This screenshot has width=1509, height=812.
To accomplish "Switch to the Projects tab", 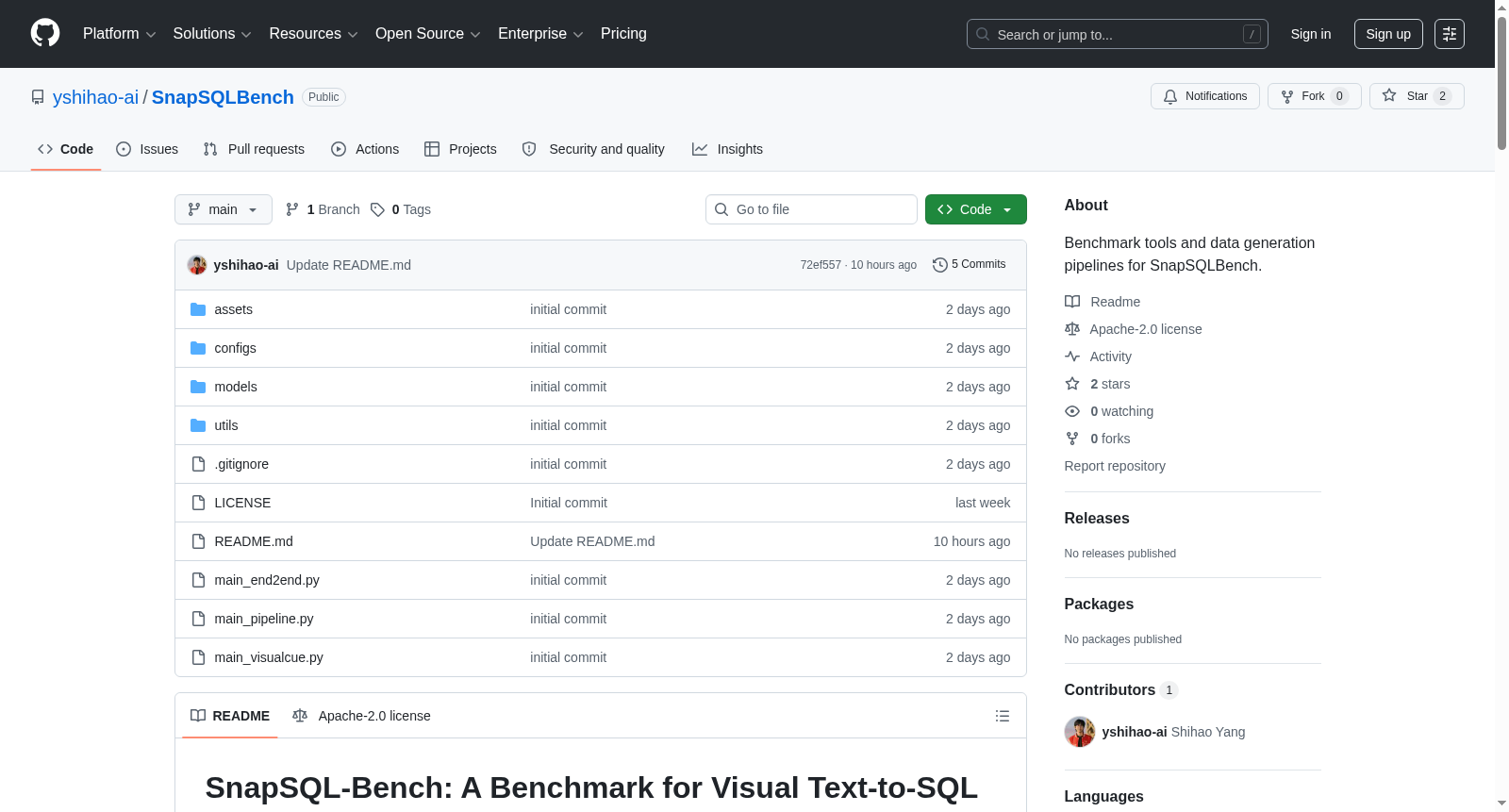I will pos(460,149).
